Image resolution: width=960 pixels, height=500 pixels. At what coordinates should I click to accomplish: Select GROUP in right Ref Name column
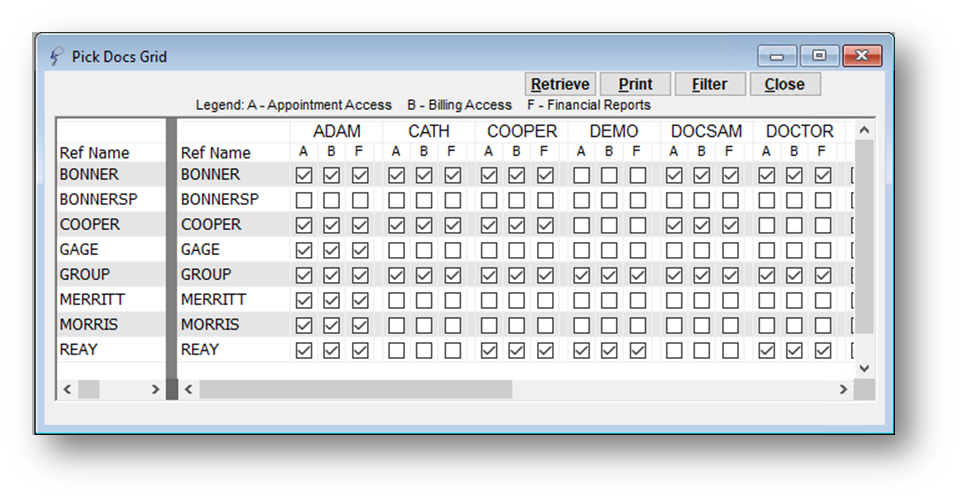coord(206,274)
